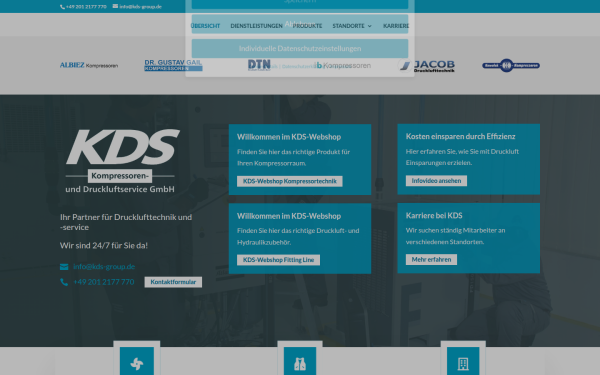Open KDS-Webshop Fitting Line button

point(278,260)
